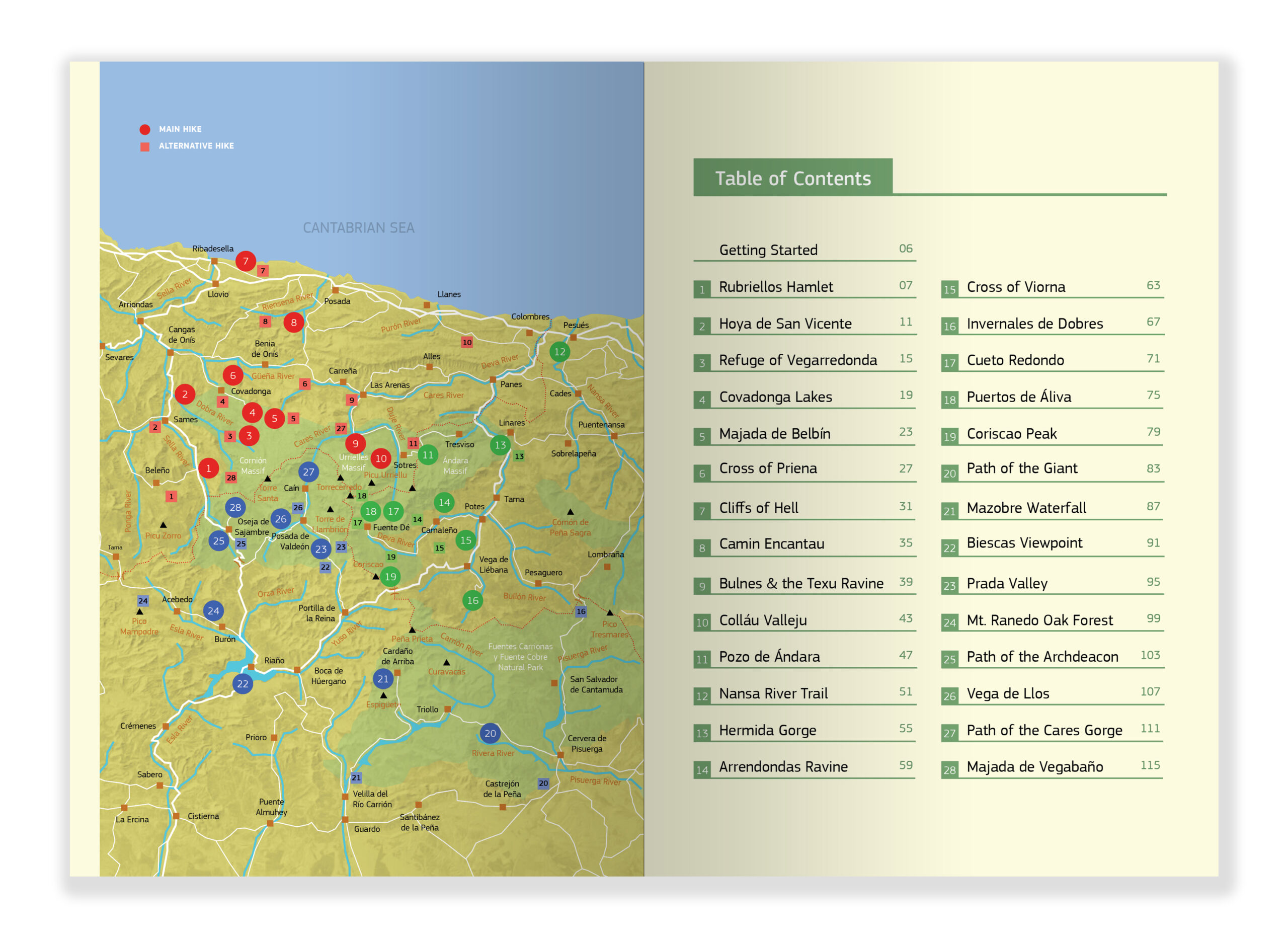
Task: Click red hike marker 8 near Posada
Action: tap(294, 323)
